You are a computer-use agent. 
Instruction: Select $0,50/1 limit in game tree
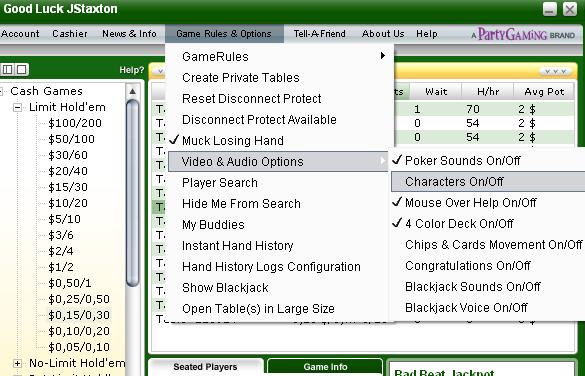click(x=70, y=283)
